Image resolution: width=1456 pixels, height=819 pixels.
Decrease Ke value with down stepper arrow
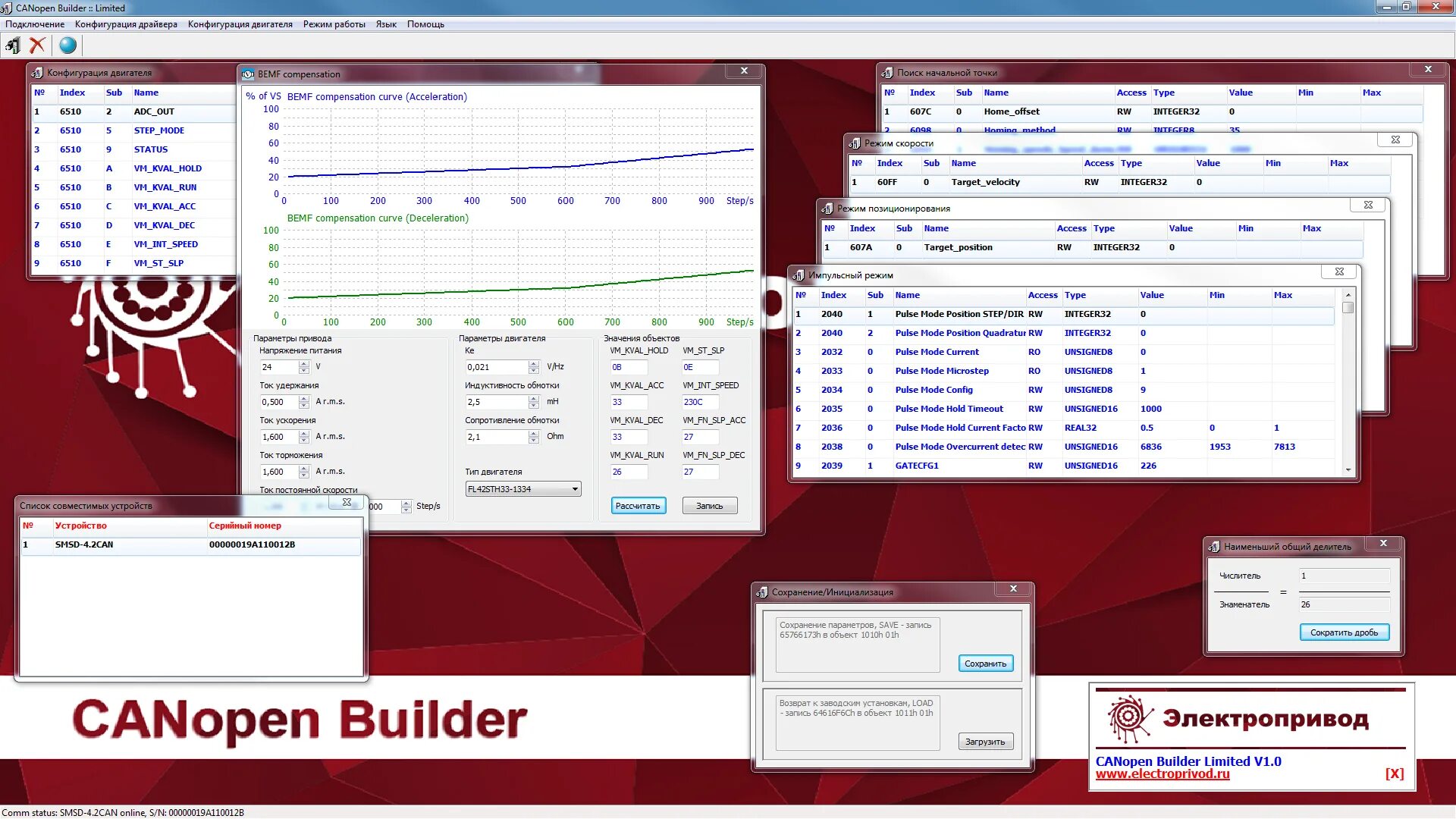[534, 371]
